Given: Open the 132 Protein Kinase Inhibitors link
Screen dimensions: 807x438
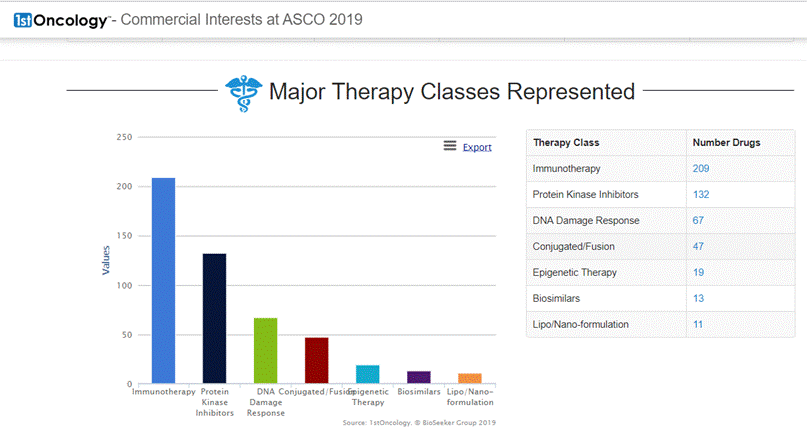Looking at the screenshot, I should 701,195.
